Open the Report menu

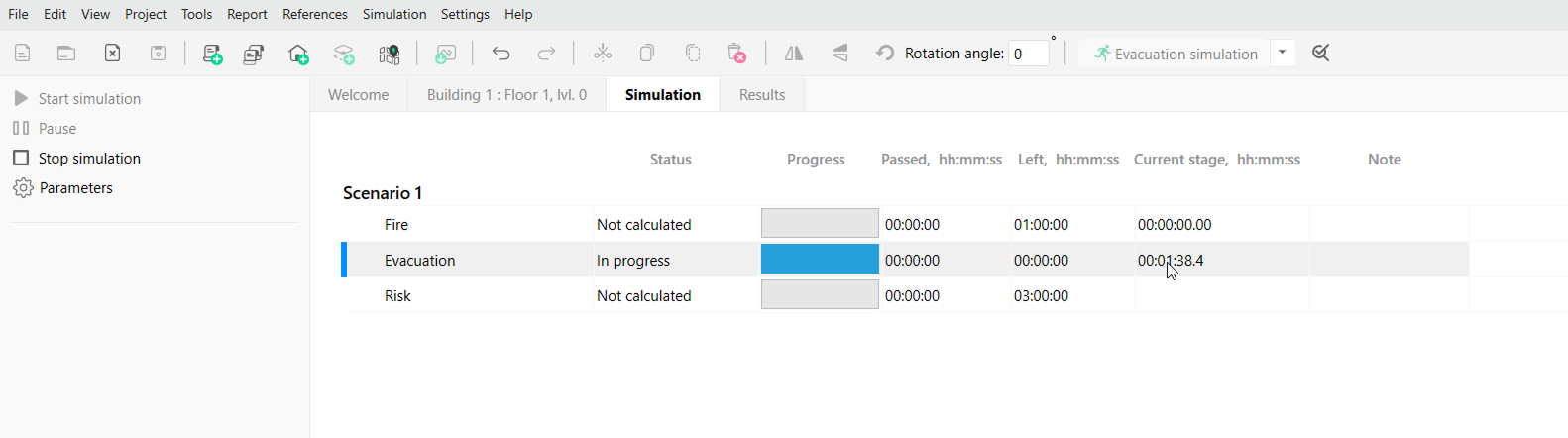[x=247, y=14]
